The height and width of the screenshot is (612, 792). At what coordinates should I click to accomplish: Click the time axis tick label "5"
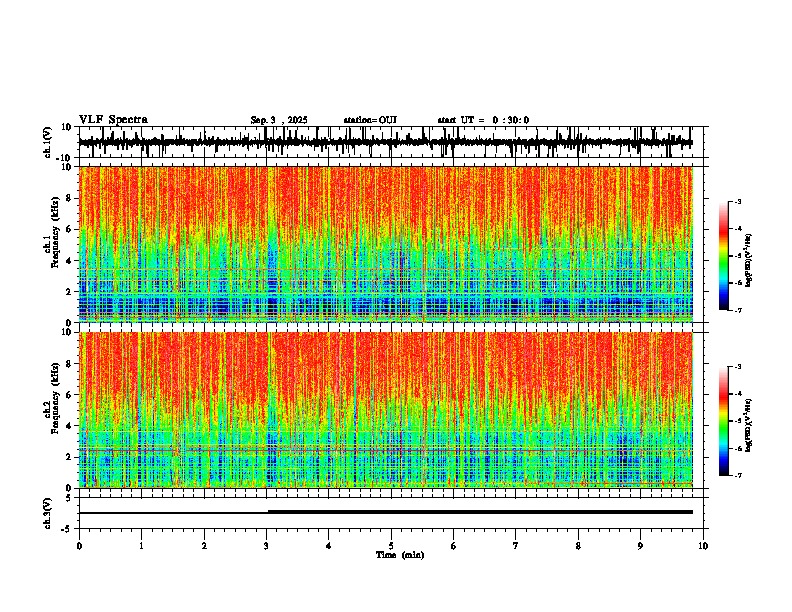391,546
